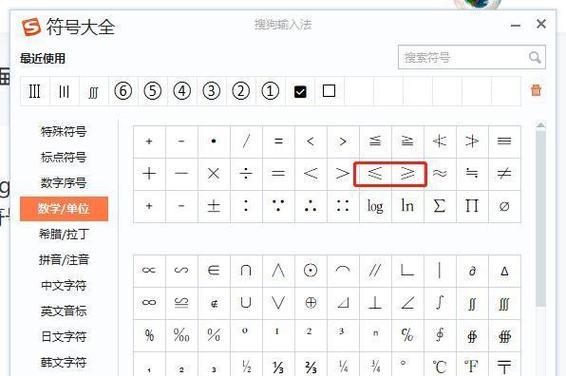Click the search symbols input field
The width and height of the screenshot is (566, 376).
471,57
